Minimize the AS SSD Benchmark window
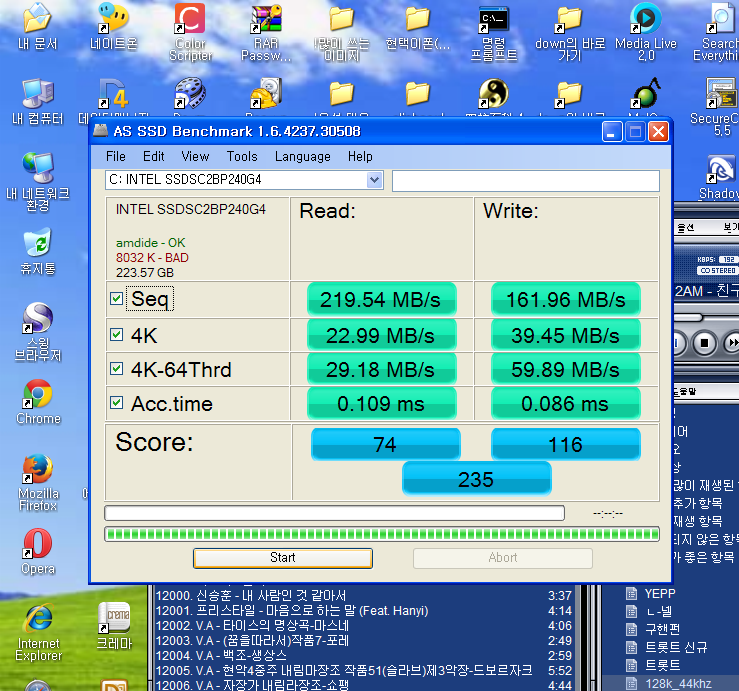Viewport: 739px width, 691px height. pyautogui.click(x=612, y=132)
